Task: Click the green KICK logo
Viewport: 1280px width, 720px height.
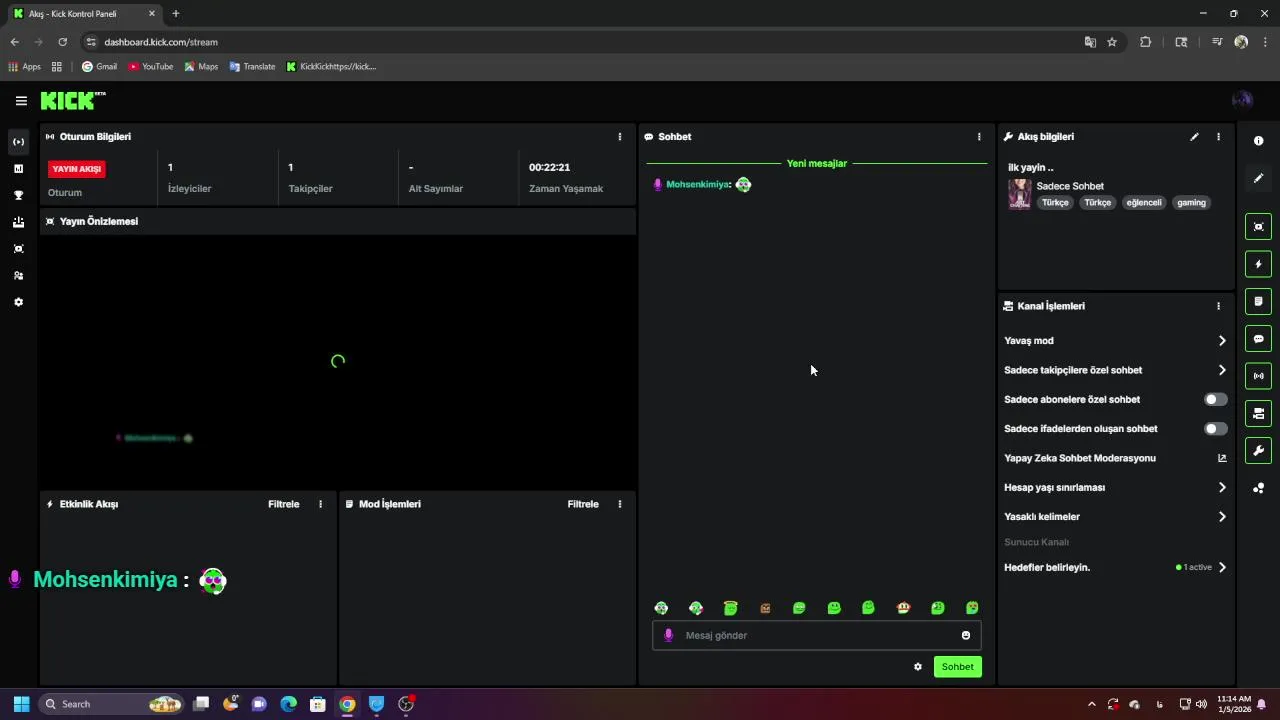Action: tap(73, 100)
